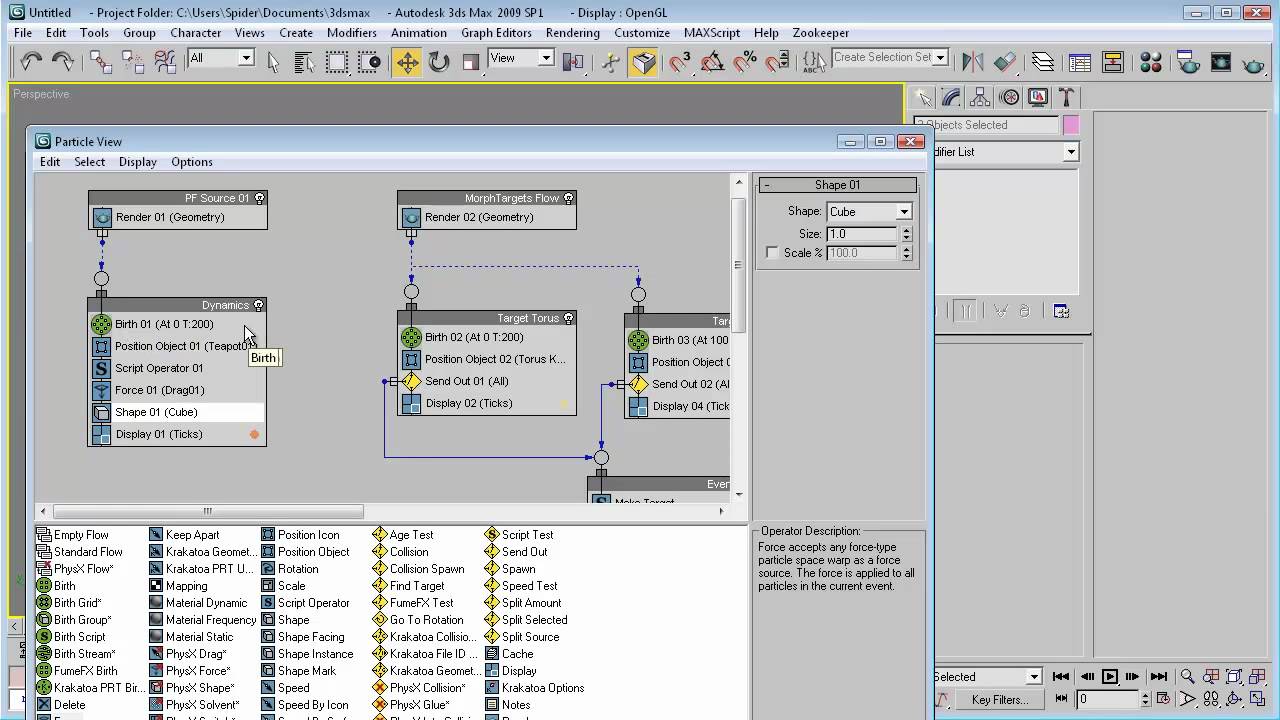This screenshot has height=720, width=1280.
Task: Open Particle View Edit menu
Action: 49,162
